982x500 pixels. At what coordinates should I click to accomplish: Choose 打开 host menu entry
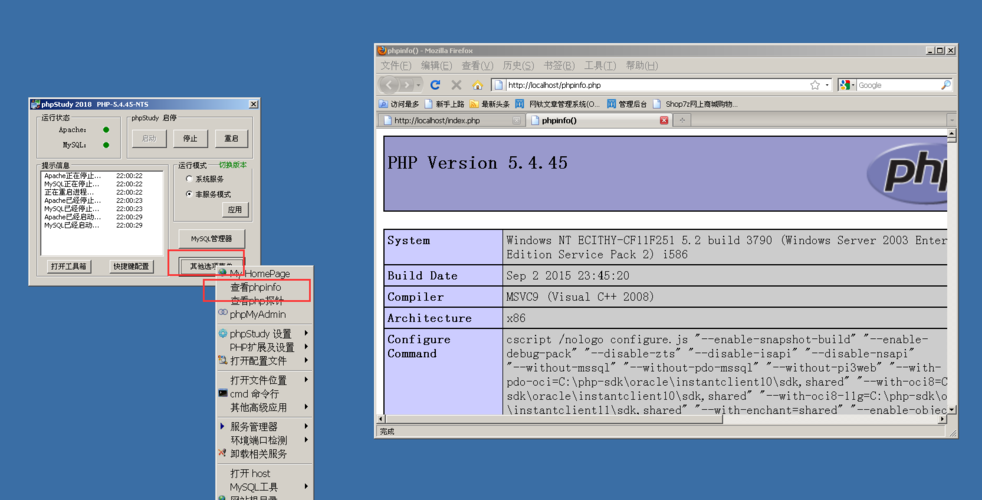[264, 473]
